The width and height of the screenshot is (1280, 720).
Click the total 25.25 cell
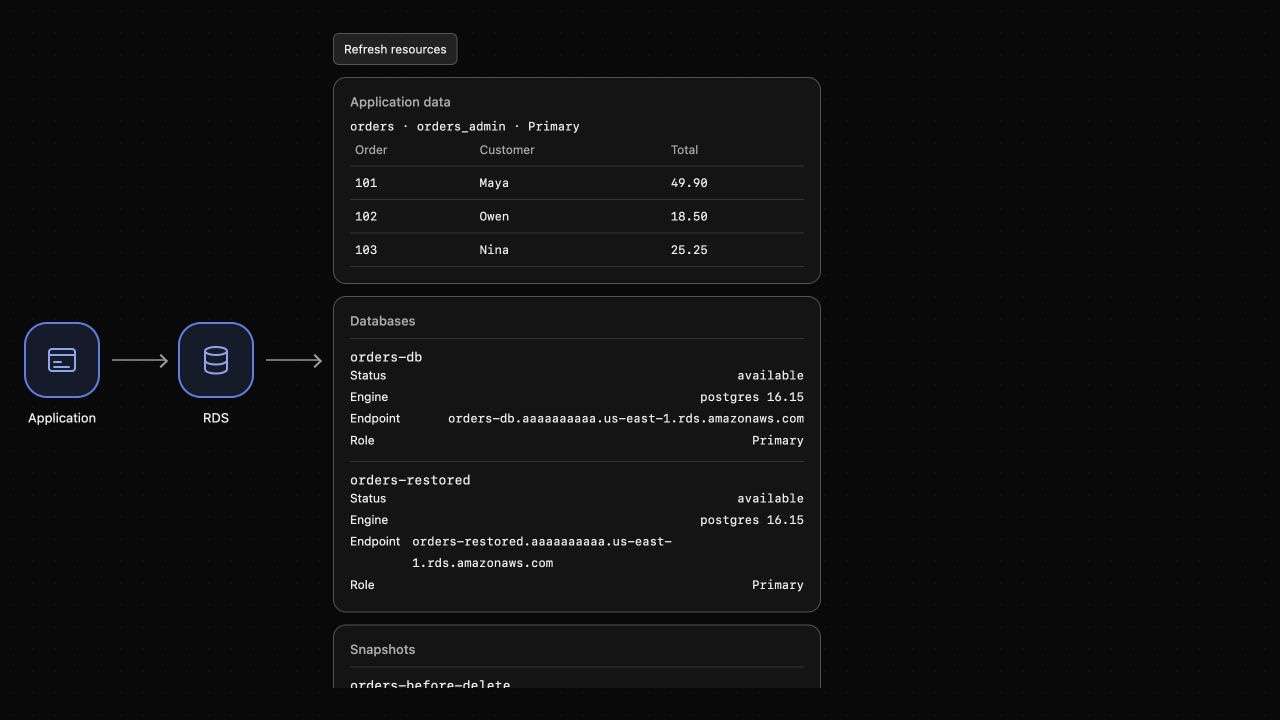tap(689, 250)
